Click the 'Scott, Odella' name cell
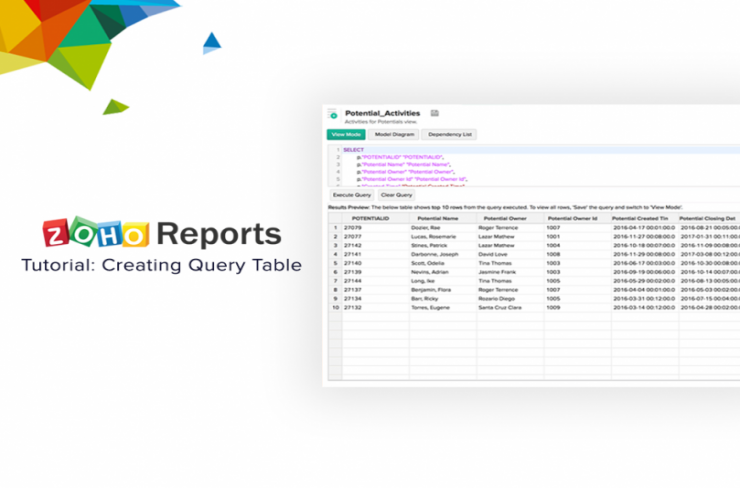The width and height of the screenshot is (740, 488). 443,263
